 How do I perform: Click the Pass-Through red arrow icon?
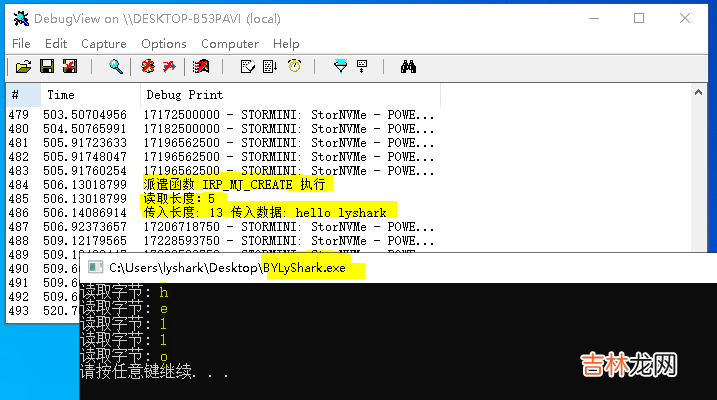click(x=169, y=67)
